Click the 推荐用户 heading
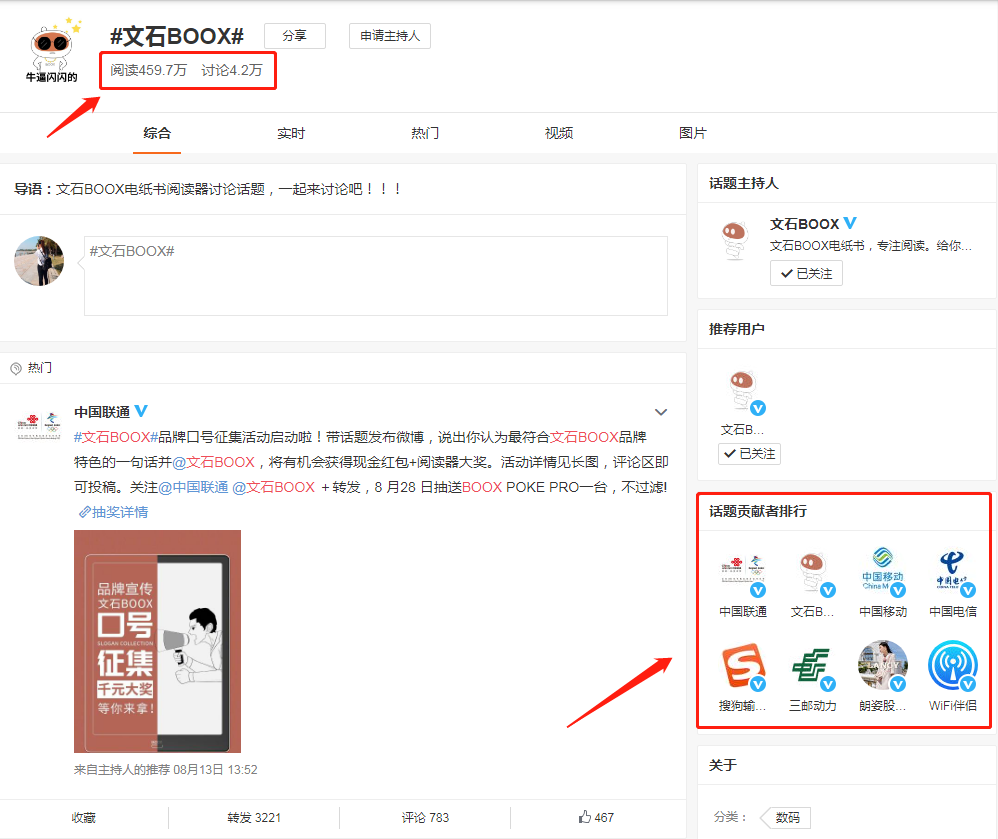Image resolution: width=998 pixels, height=839 pixels. click(736, 329)
